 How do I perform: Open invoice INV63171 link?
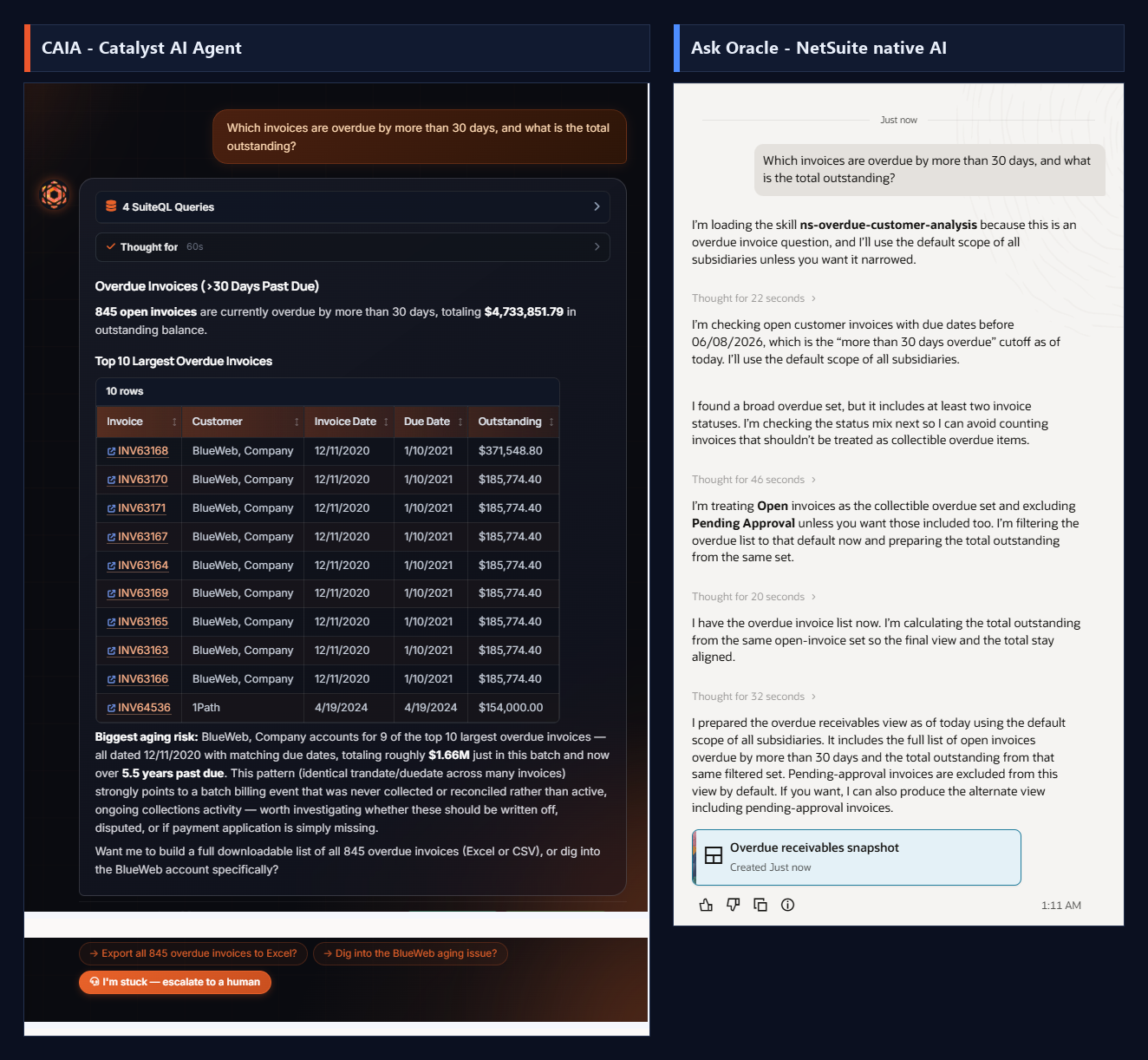[x=142, y=508]
